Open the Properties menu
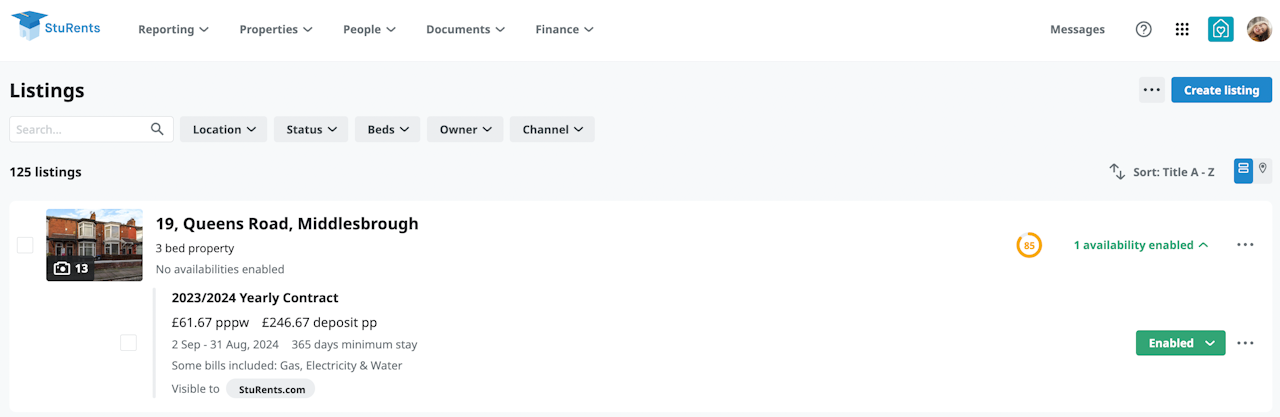The width and height of the screenshot is (1280, 417). tap(276, 30)
